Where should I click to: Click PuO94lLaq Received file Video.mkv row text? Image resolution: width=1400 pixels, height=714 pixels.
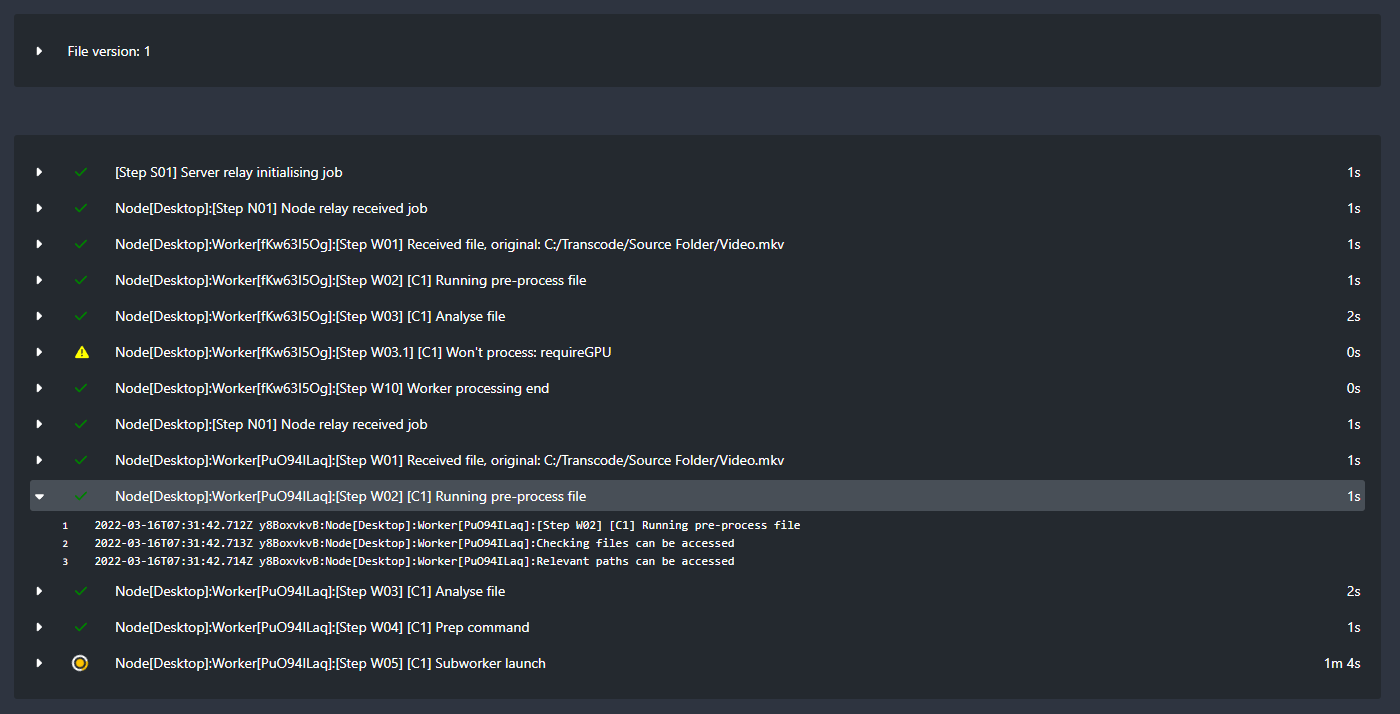tap(449, 460)
